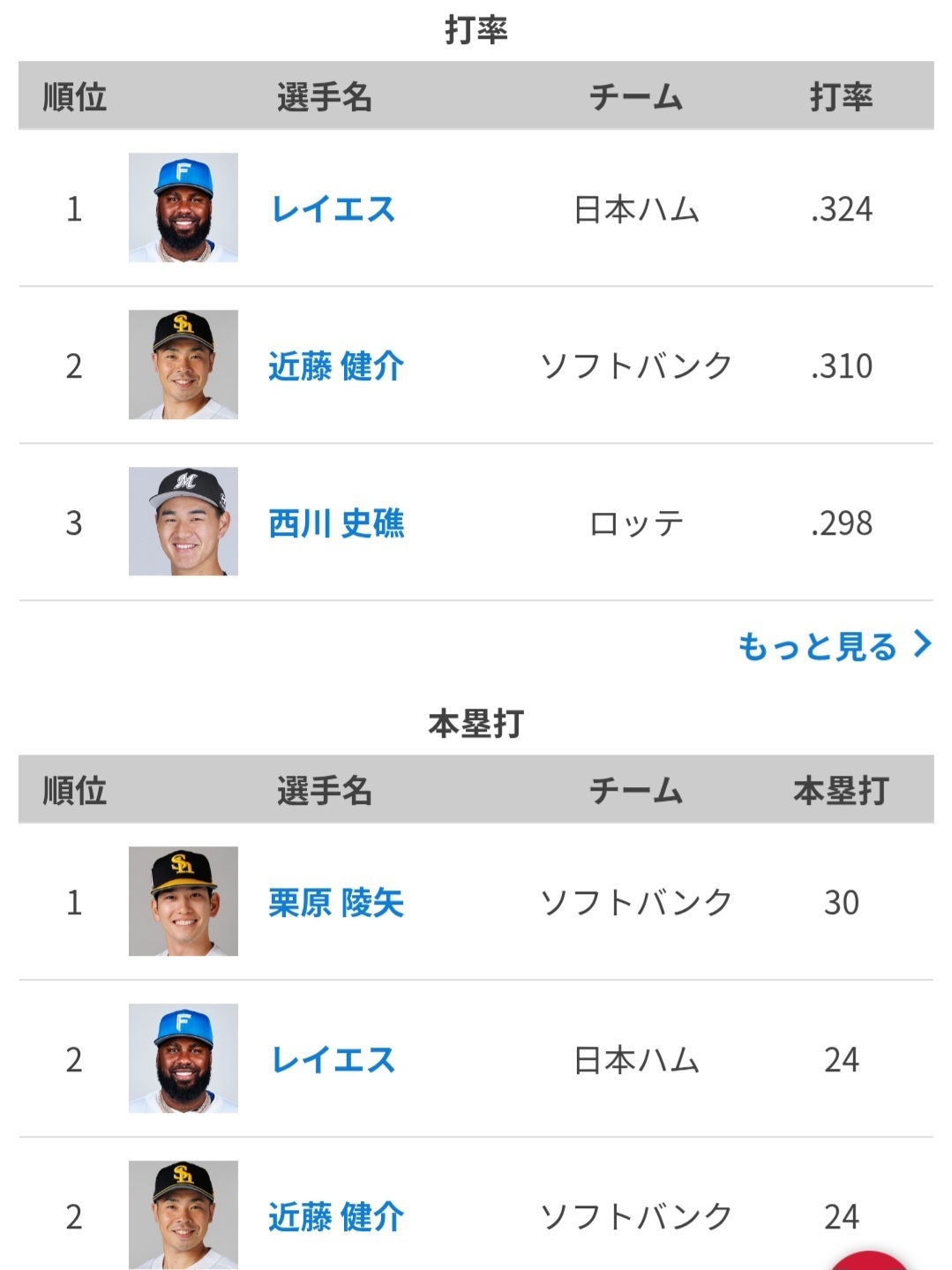
Task: Click 本塁打 column header in home run table
Action: tap(841, 790)
